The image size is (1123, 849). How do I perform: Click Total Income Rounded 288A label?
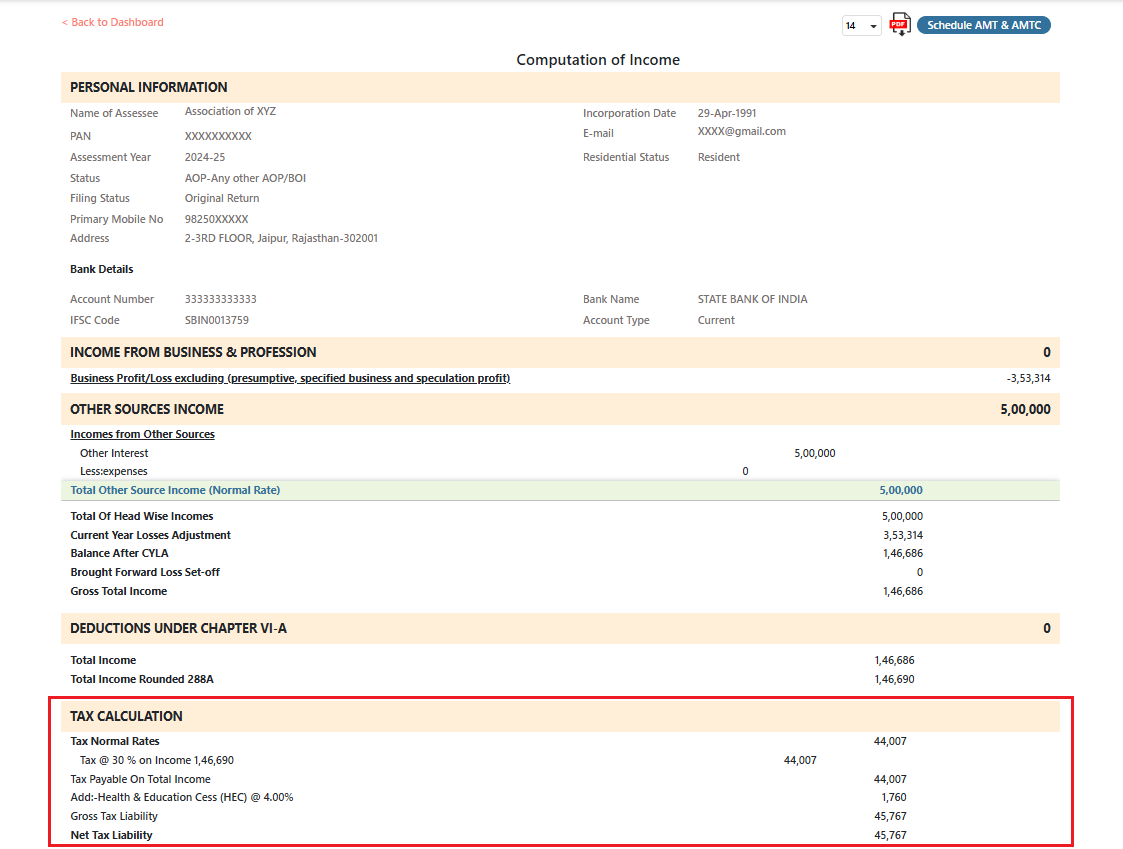pos(142,679)
